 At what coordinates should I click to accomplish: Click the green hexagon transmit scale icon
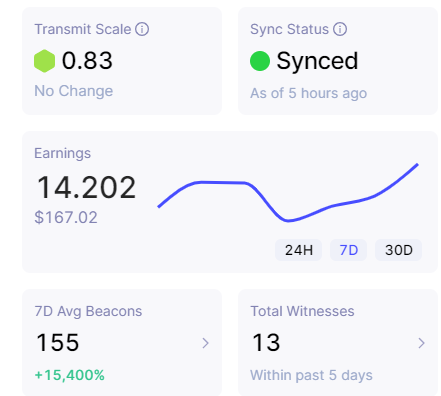click(45, 61)
